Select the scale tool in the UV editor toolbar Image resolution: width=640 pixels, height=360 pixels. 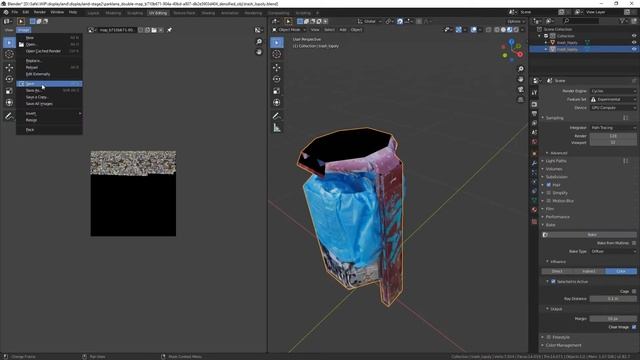tap(9, 91)
